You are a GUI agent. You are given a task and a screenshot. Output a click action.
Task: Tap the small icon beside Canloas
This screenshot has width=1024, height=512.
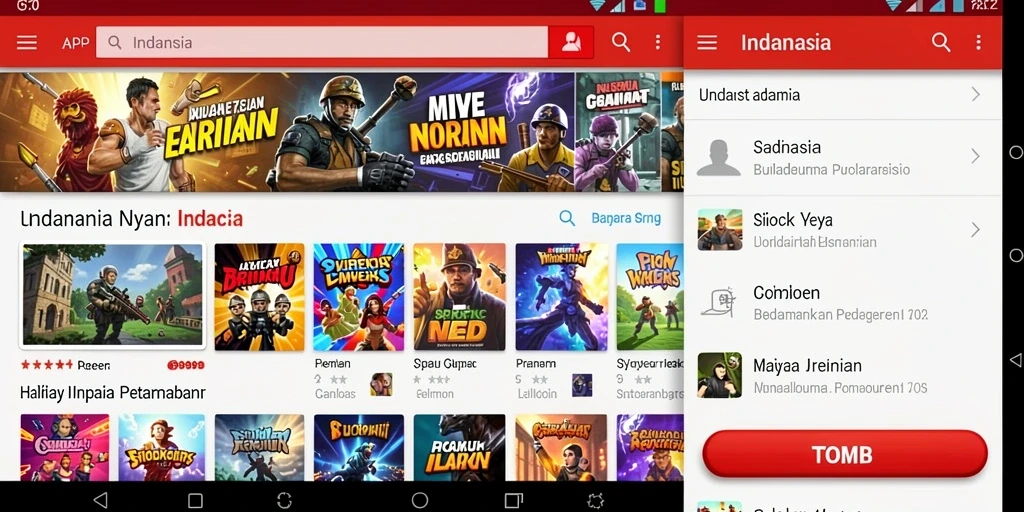click(381, 385)
